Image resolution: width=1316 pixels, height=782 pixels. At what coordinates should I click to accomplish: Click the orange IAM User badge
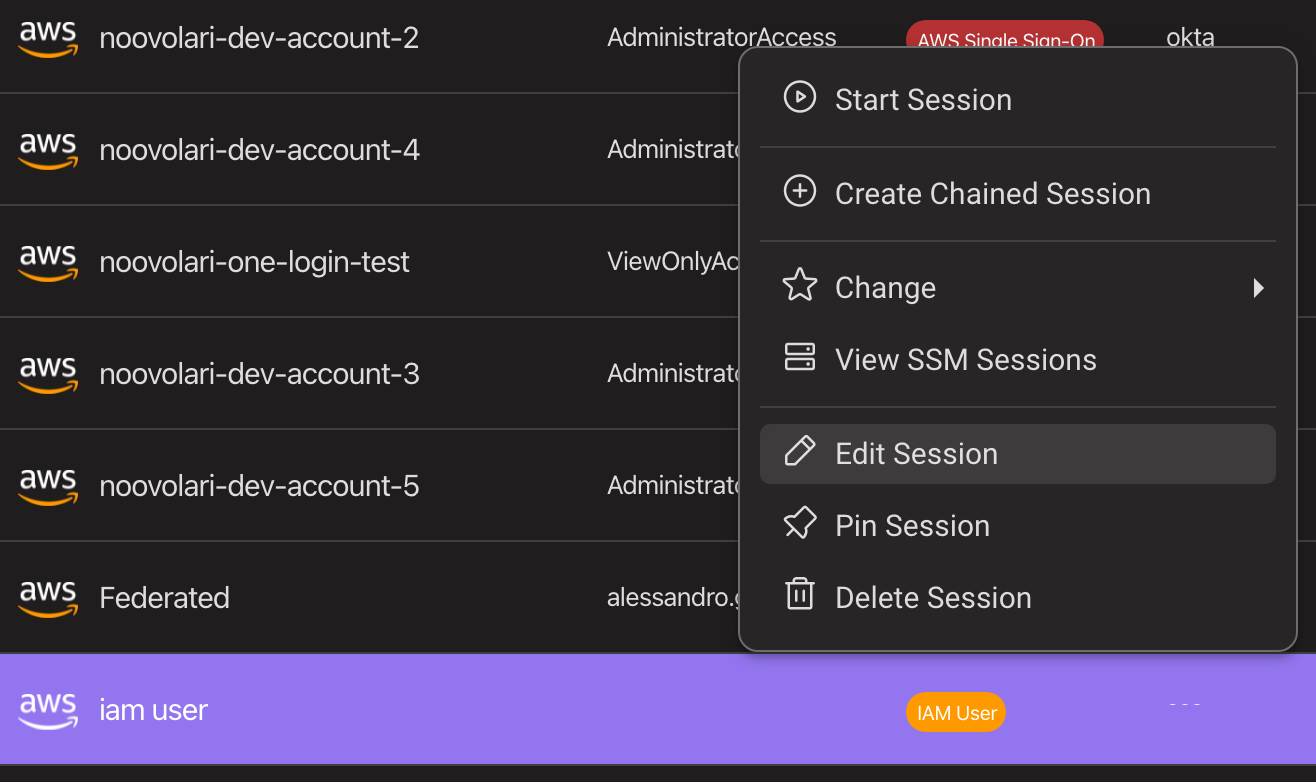[x=955, y=713]
